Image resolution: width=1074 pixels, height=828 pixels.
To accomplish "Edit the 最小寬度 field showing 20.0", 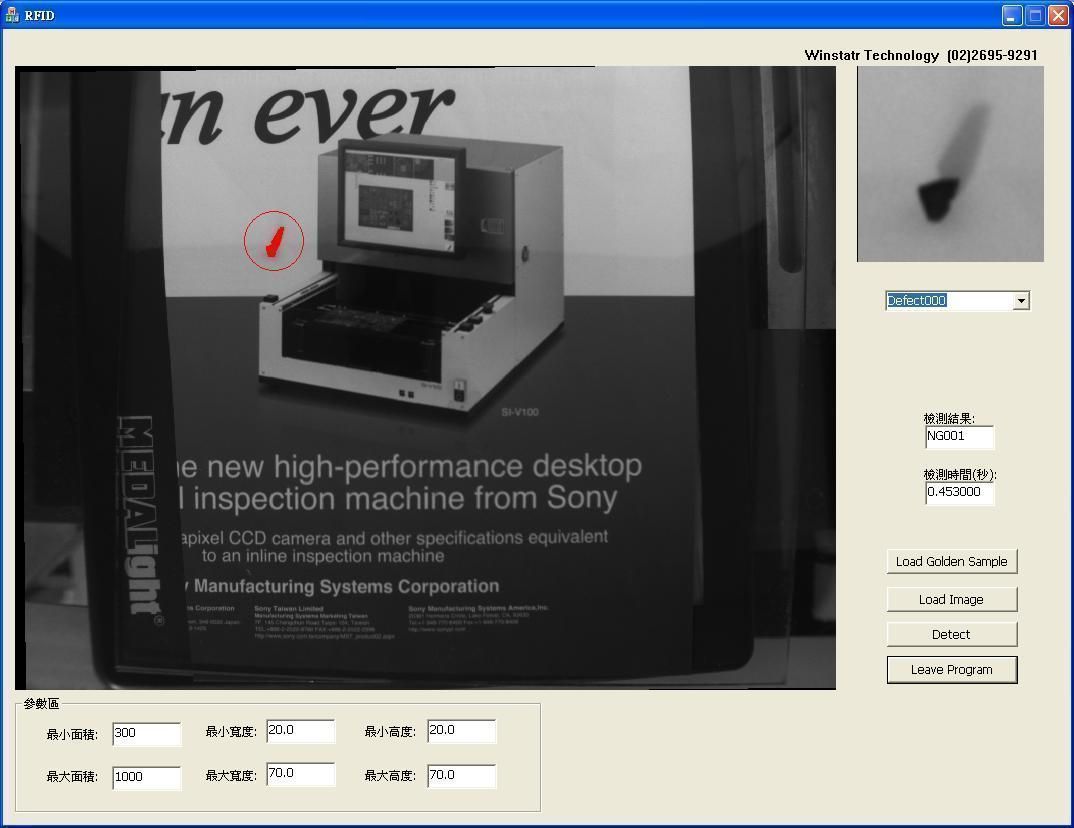I will coord(301,731).
